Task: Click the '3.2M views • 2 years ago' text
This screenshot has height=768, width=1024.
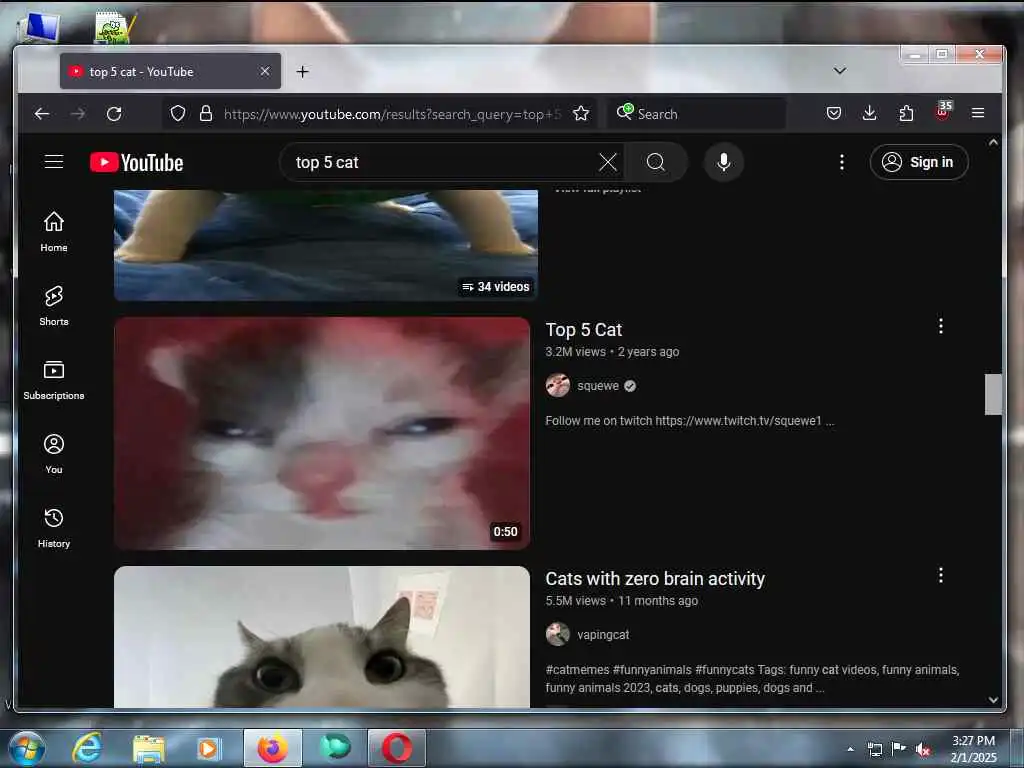Action: point(612,352)
